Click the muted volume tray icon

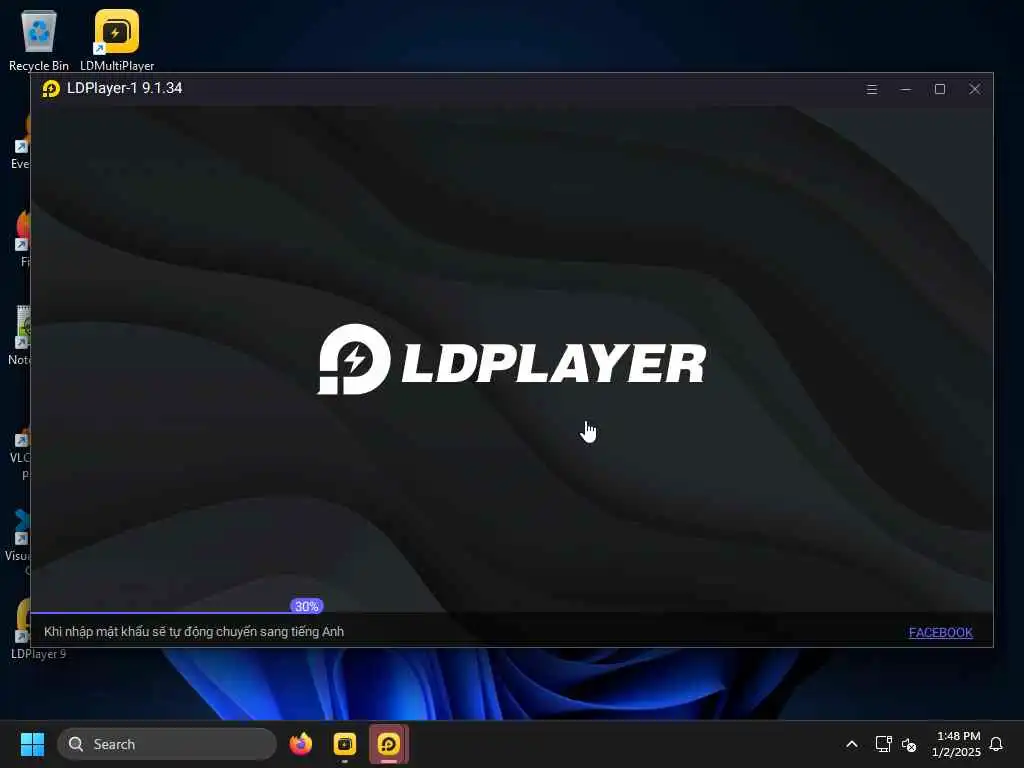pyautogui.click(x=909, y=744)
